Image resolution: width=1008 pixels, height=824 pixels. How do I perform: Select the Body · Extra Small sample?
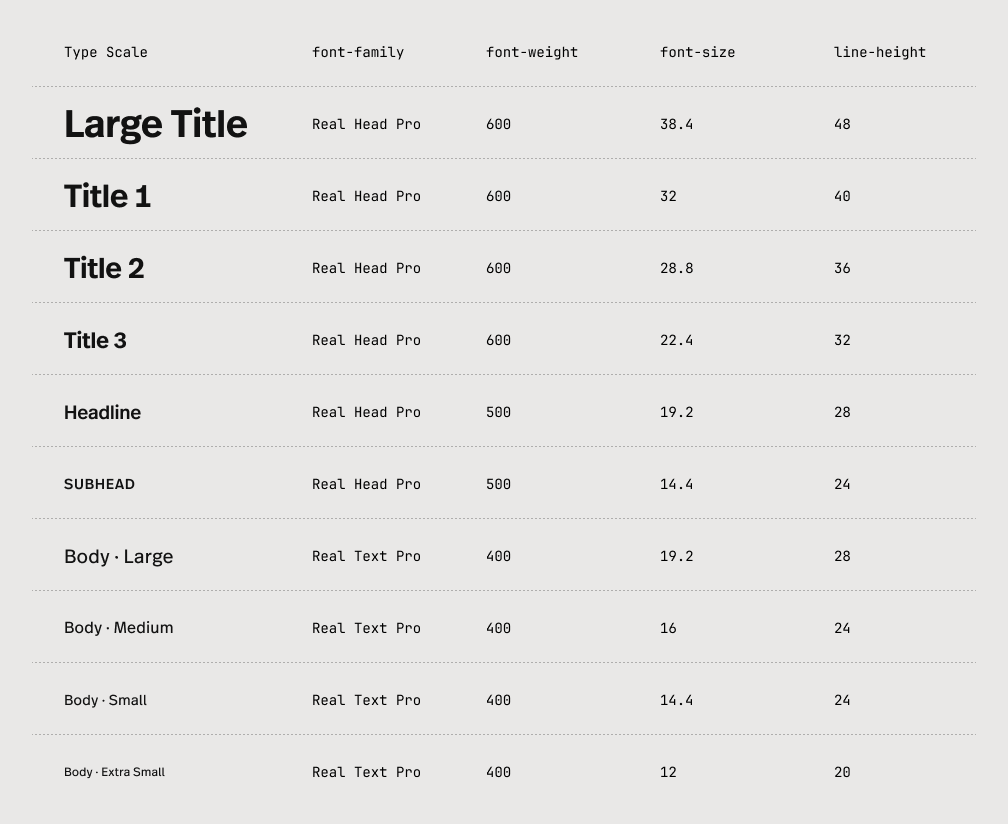[114, 772]
